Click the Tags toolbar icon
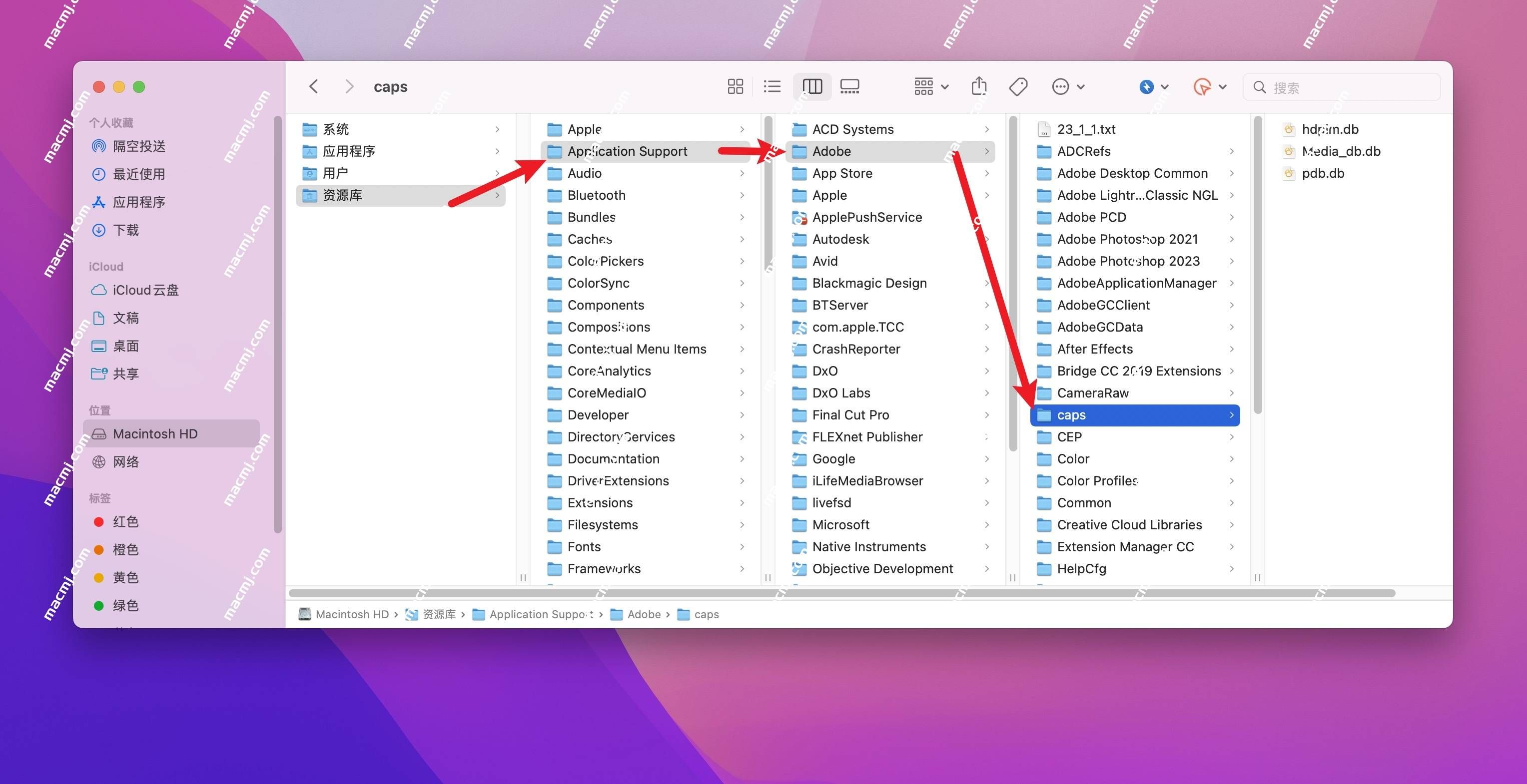The image size is (1527, 784). tap(1018, 86)
